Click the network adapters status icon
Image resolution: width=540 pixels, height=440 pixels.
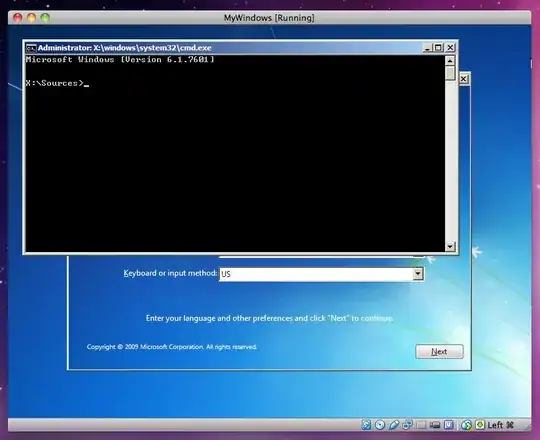click(x=407, y=425)
